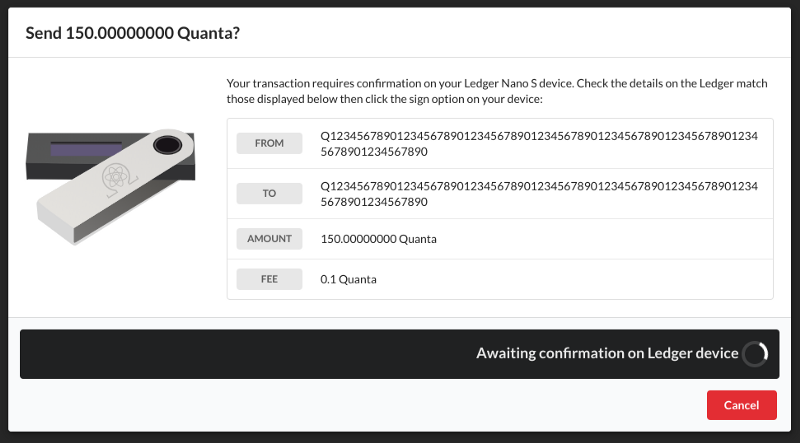Click the AMOUNT label badge
The width and height of the screenshot is (800, 443).
coord(269,239)
